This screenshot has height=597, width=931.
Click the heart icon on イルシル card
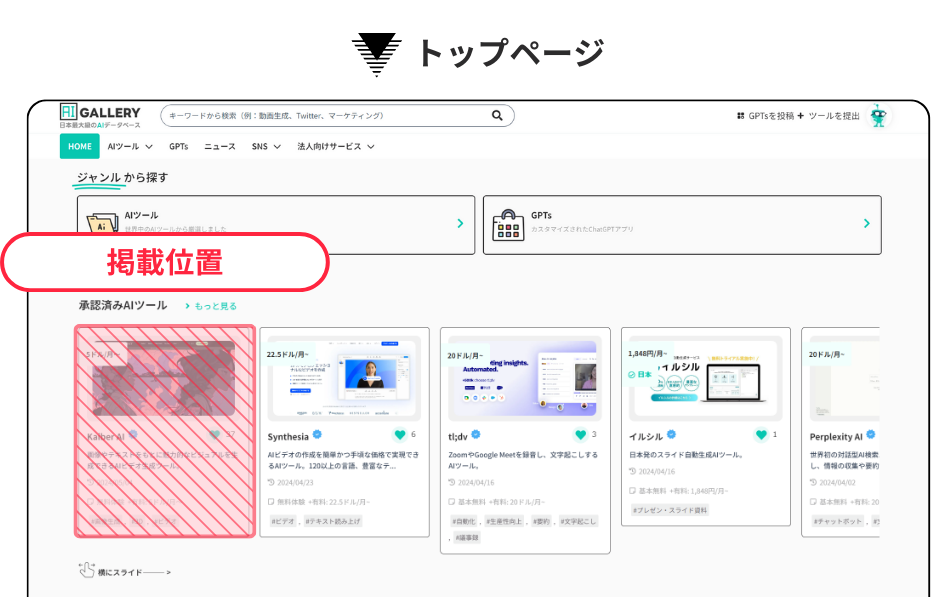pyautogui.click(x=761, y=435)
